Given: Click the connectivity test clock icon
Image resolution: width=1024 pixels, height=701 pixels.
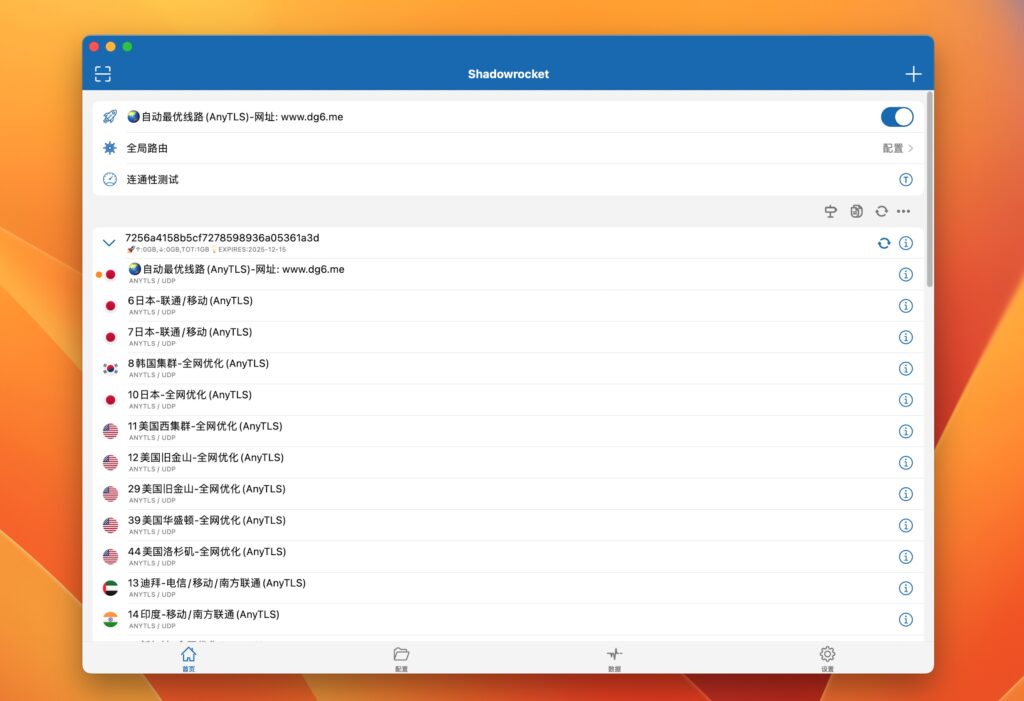Looking at the screenshot, I should [x=110, y=179].
